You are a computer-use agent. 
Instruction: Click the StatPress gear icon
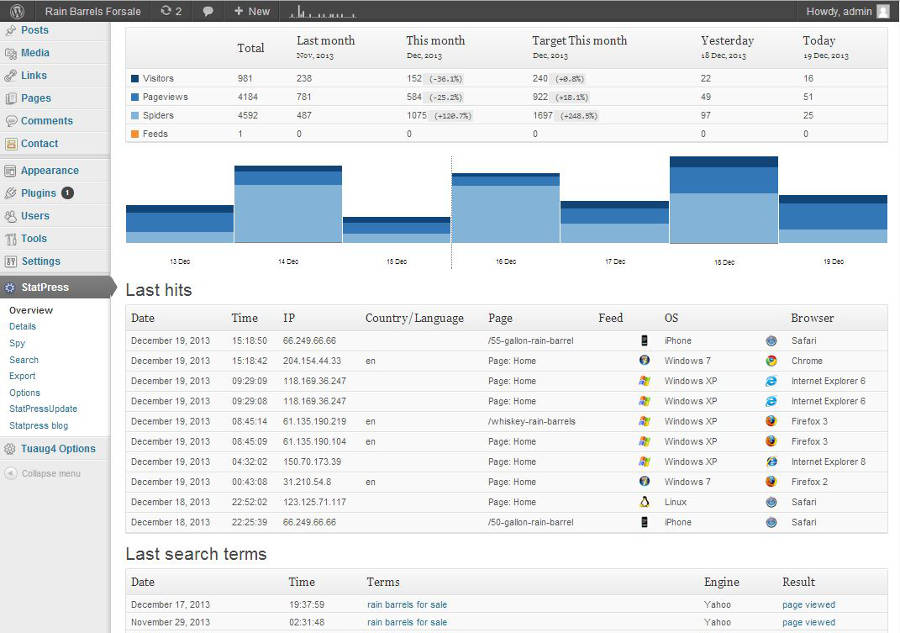10,288
